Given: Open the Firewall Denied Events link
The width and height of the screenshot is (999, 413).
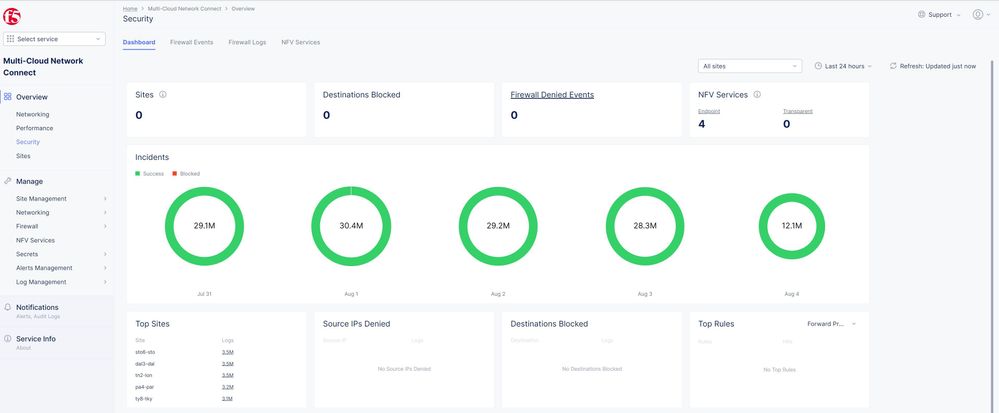Looking at the screenshot, I should [x=552, y=95].
